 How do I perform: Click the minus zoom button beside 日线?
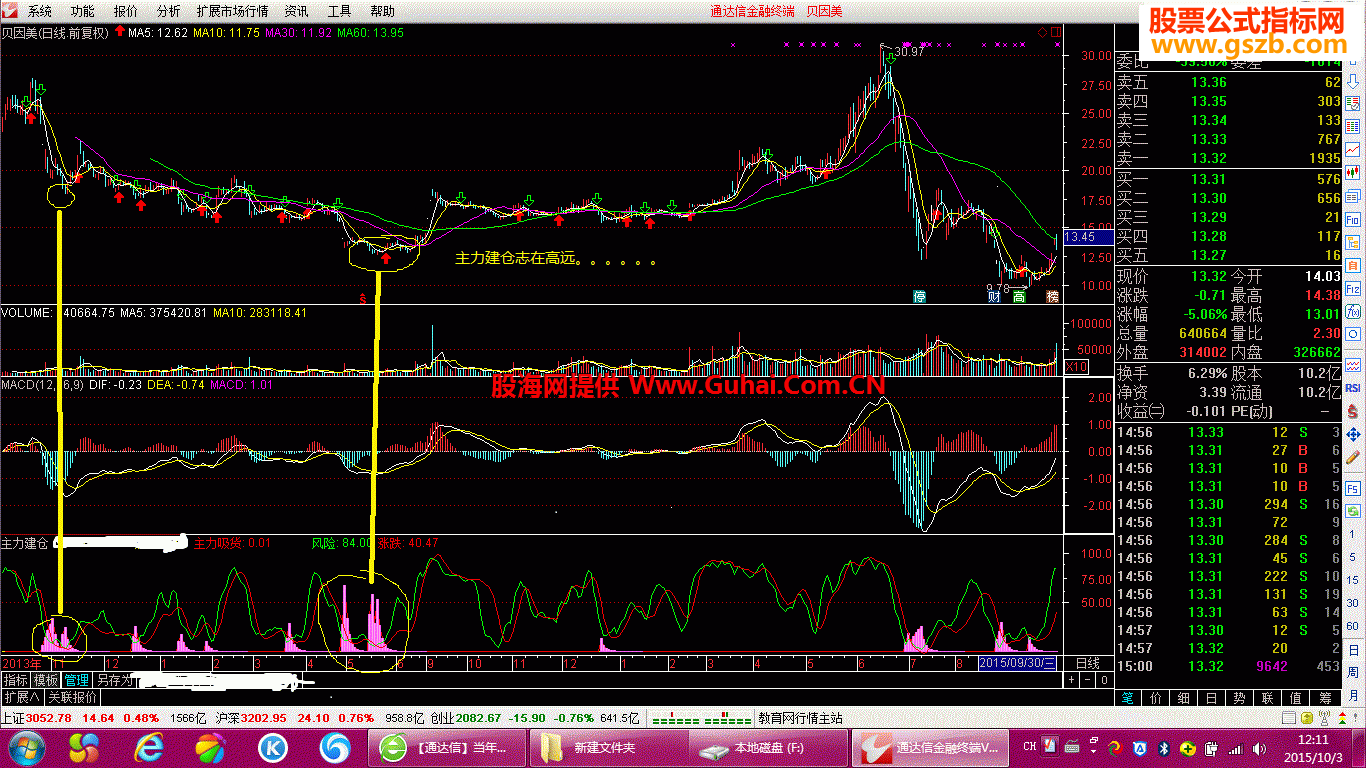point(1088,680)
